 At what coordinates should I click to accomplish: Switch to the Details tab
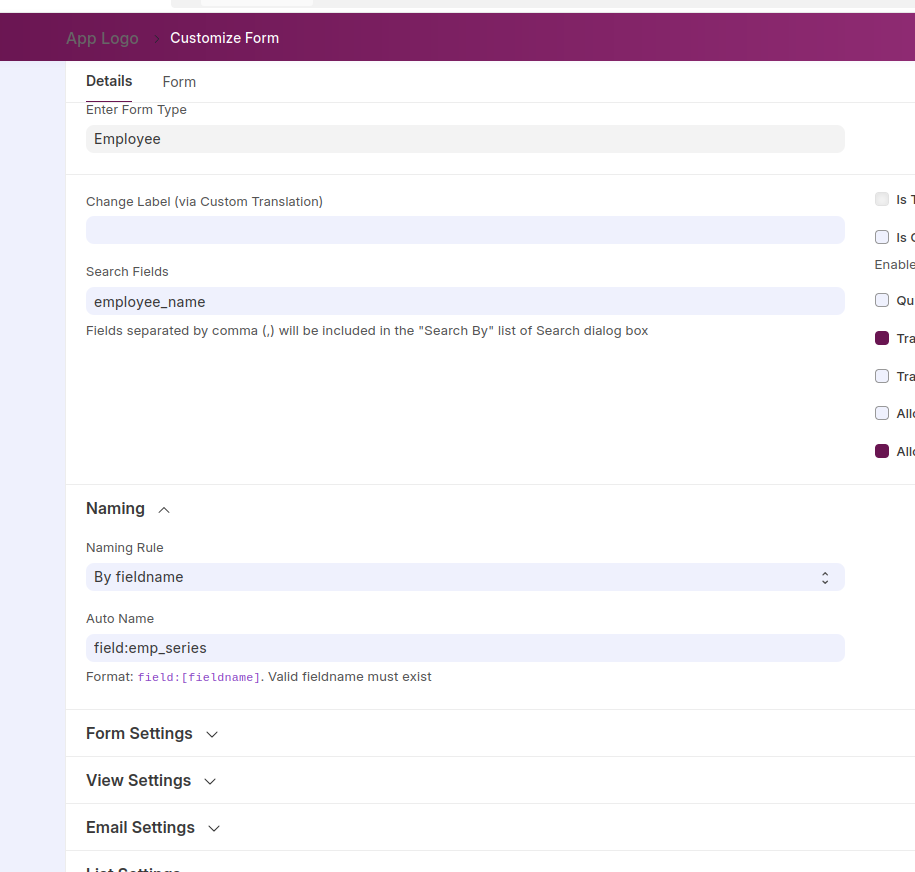[109, 81]
